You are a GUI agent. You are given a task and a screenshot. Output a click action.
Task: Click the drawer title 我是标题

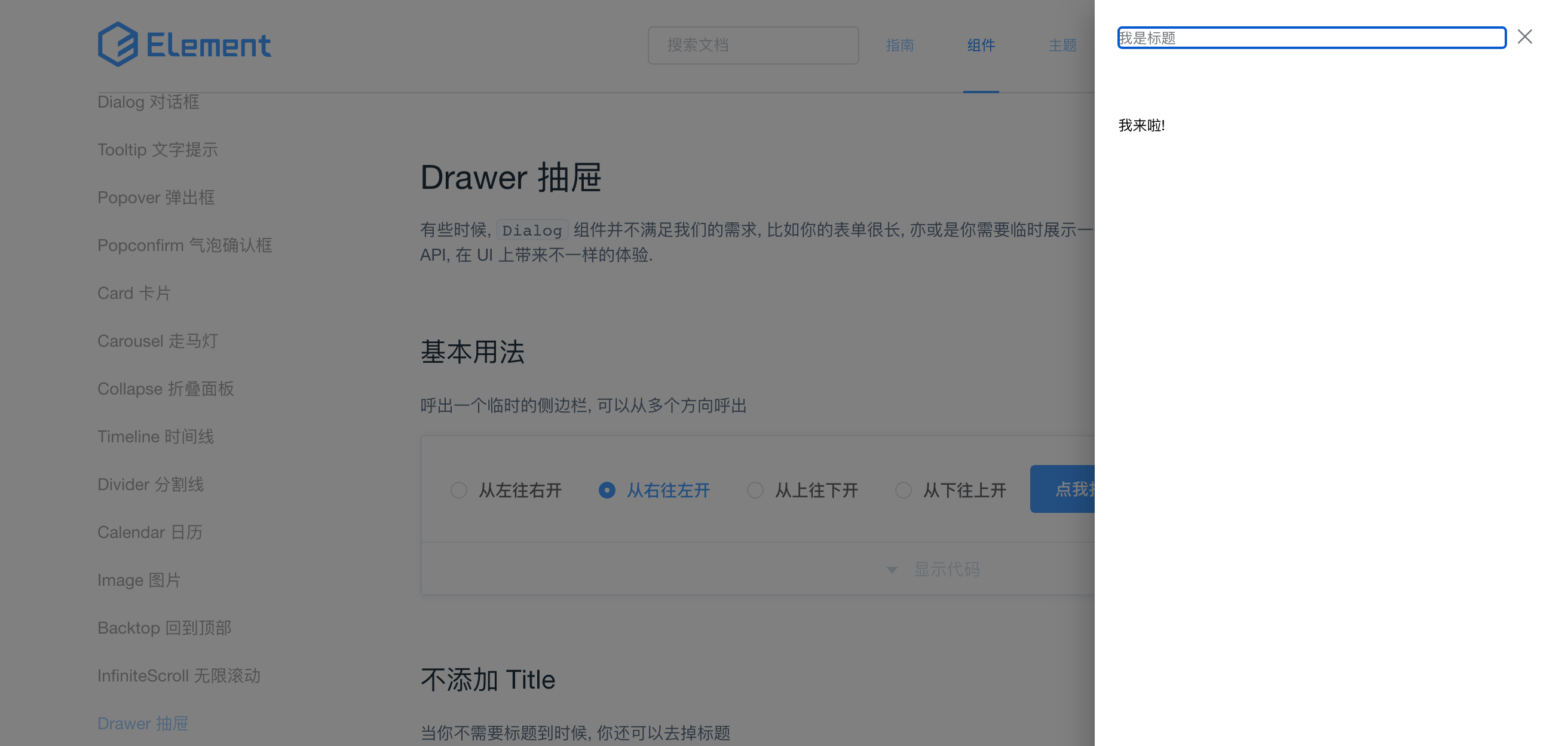(x=1312, y=38)
